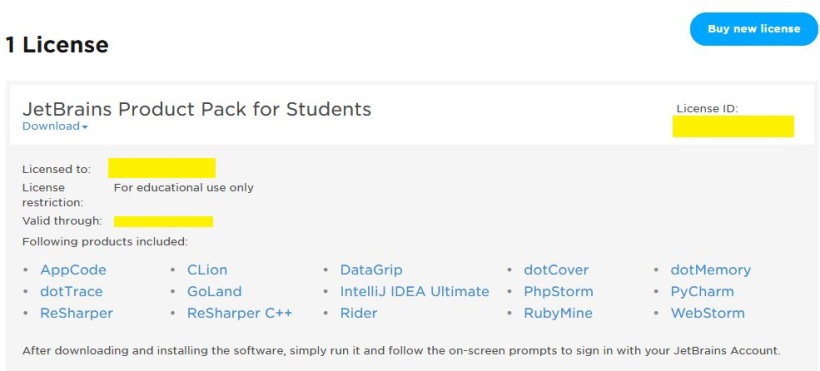The height and width of the screenshot is (371, 820).
Task: Click the JetBrains Product Pack for Students title
Action: point(197,109)
